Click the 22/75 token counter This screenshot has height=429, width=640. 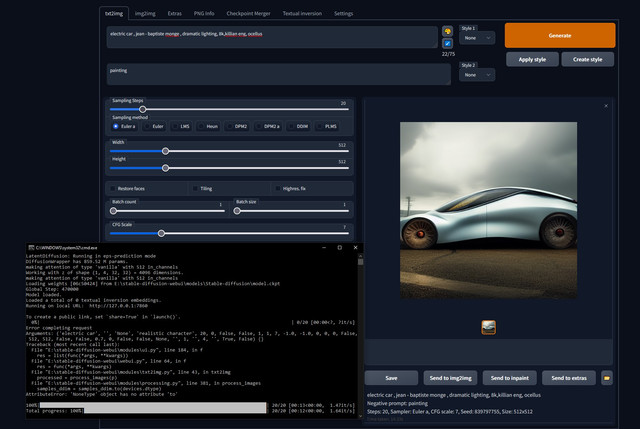pos(448,54)
